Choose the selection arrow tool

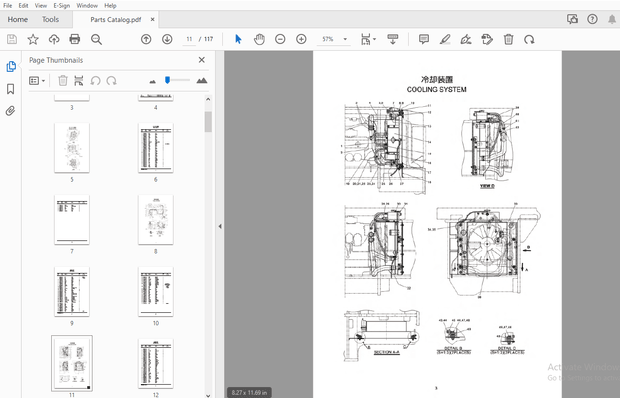[238, 39]
